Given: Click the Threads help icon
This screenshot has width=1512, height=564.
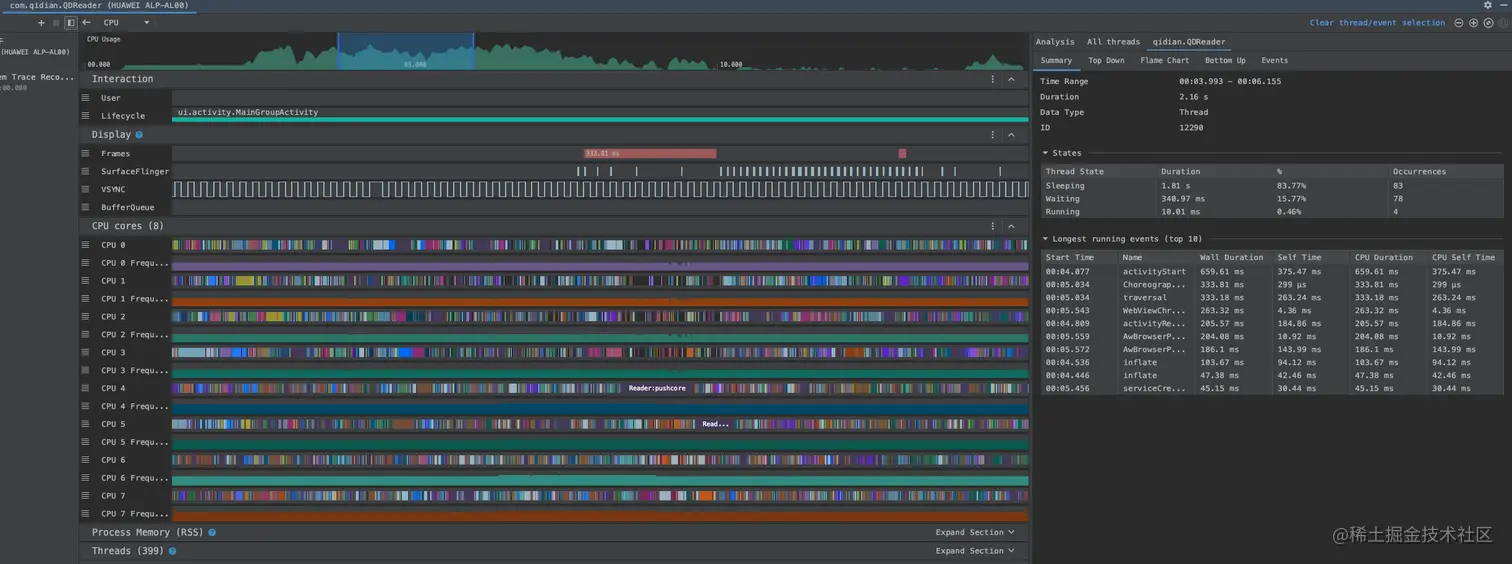Looking at the screenshot, I should pos(172,550).
